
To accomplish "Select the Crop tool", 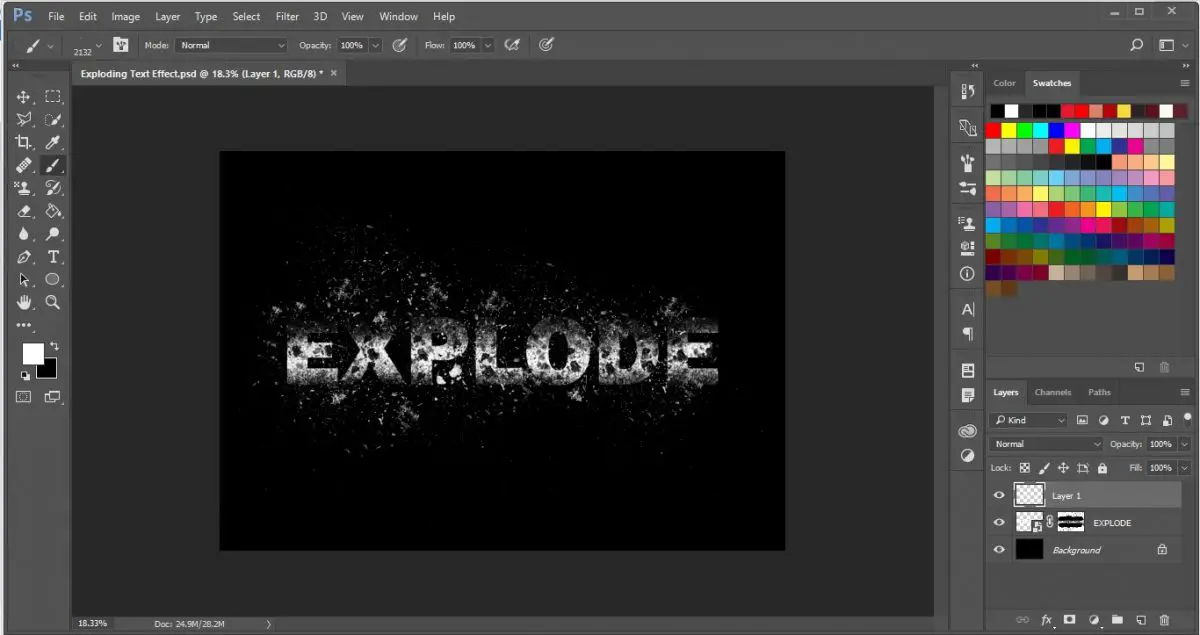I will coord(24,142).
